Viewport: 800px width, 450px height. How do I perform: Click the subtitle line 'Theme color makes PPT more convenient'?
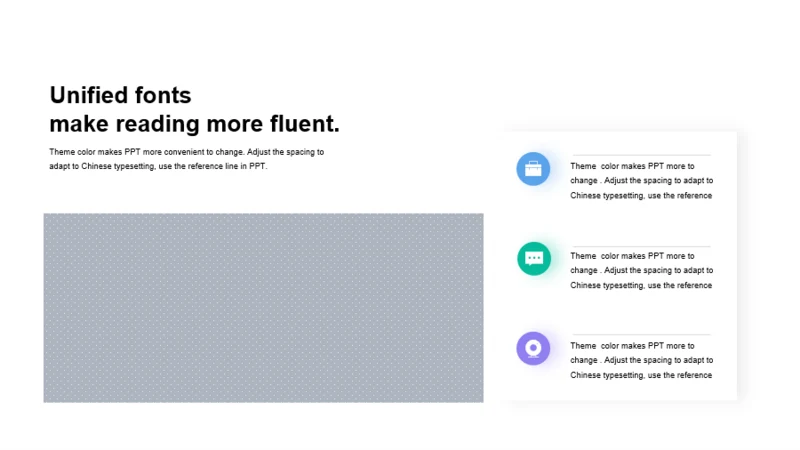(x=186, y=152)
